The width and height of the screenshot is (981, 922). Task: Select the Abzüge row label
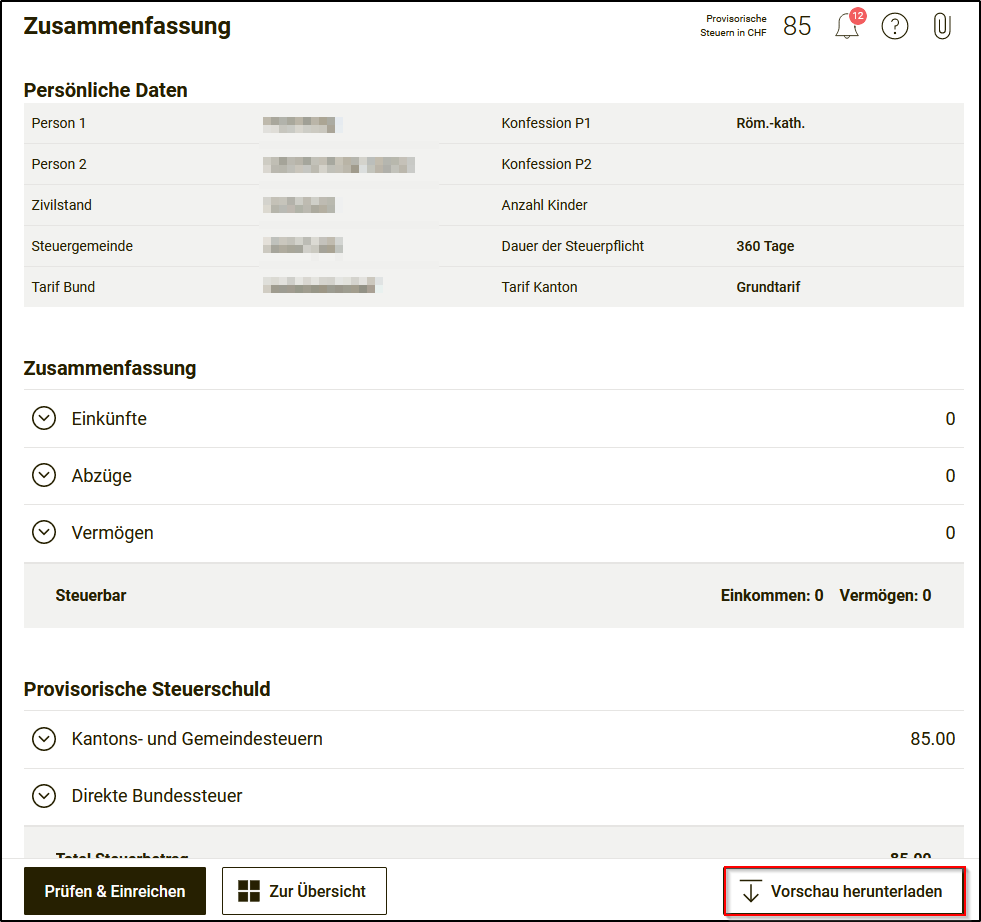tap(101, 475)
